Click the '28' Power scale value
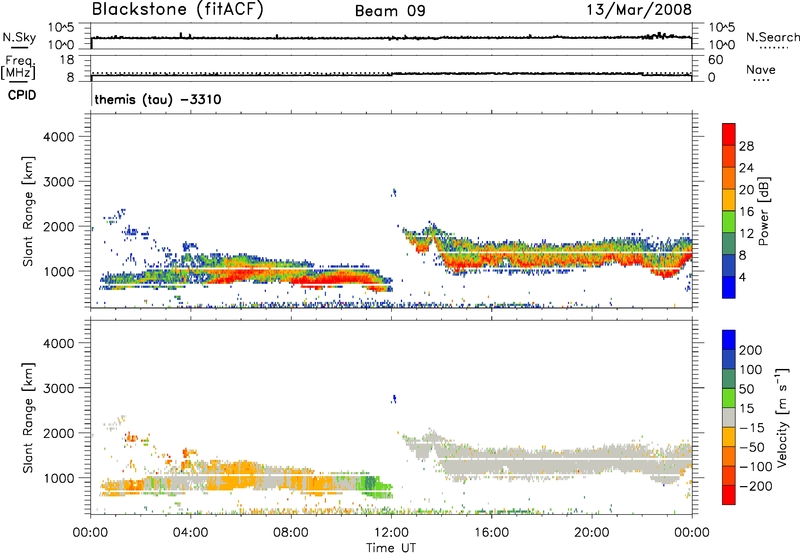800x554 pixels. point(746,146)
